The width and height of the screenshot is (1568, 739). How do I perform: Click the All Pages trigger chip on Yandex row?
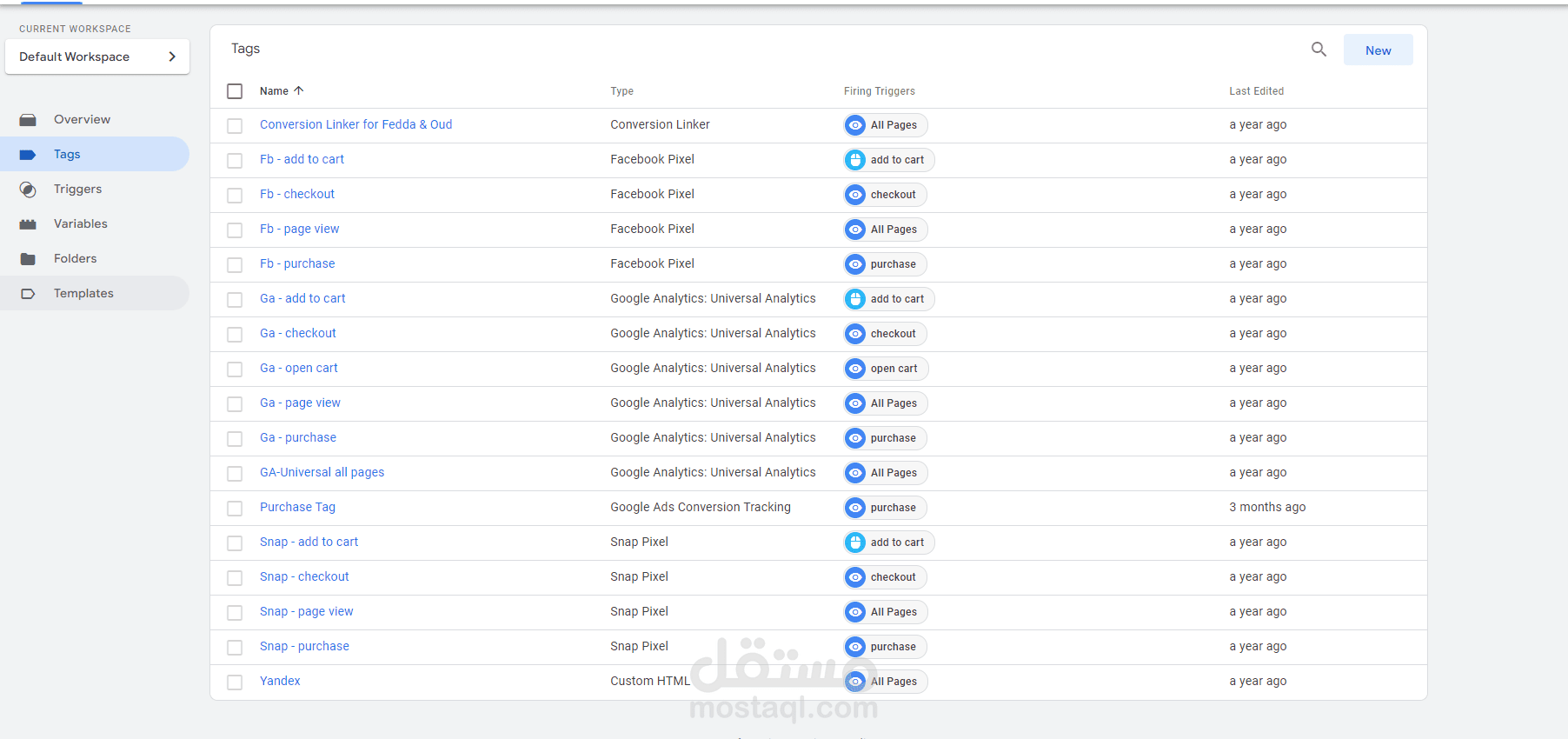tap(886, 682)
